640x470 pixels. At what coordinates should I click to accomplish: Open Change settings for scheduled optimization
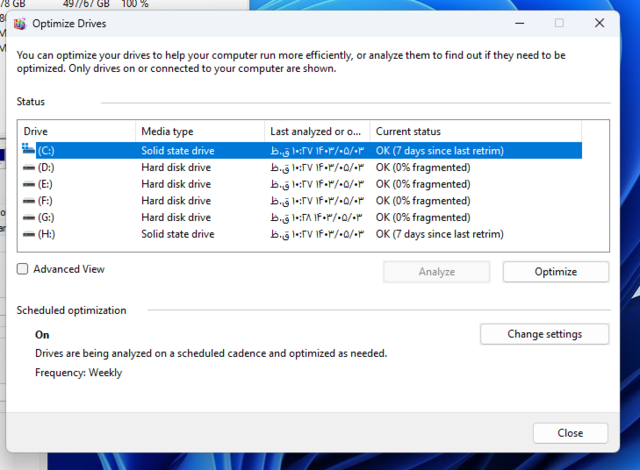coord(544,334)
